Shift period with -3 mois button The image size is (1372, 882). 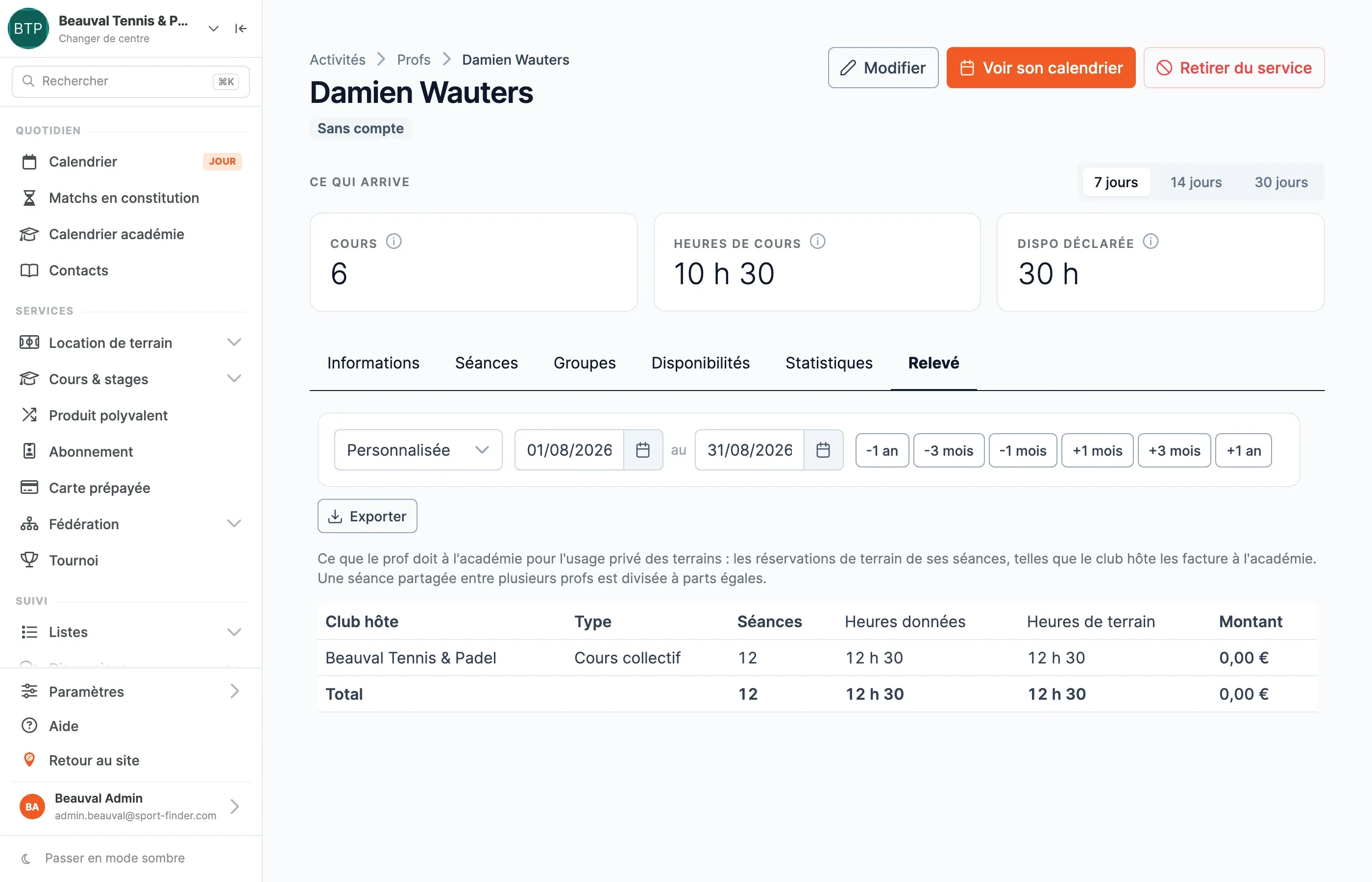click(949, 451)
